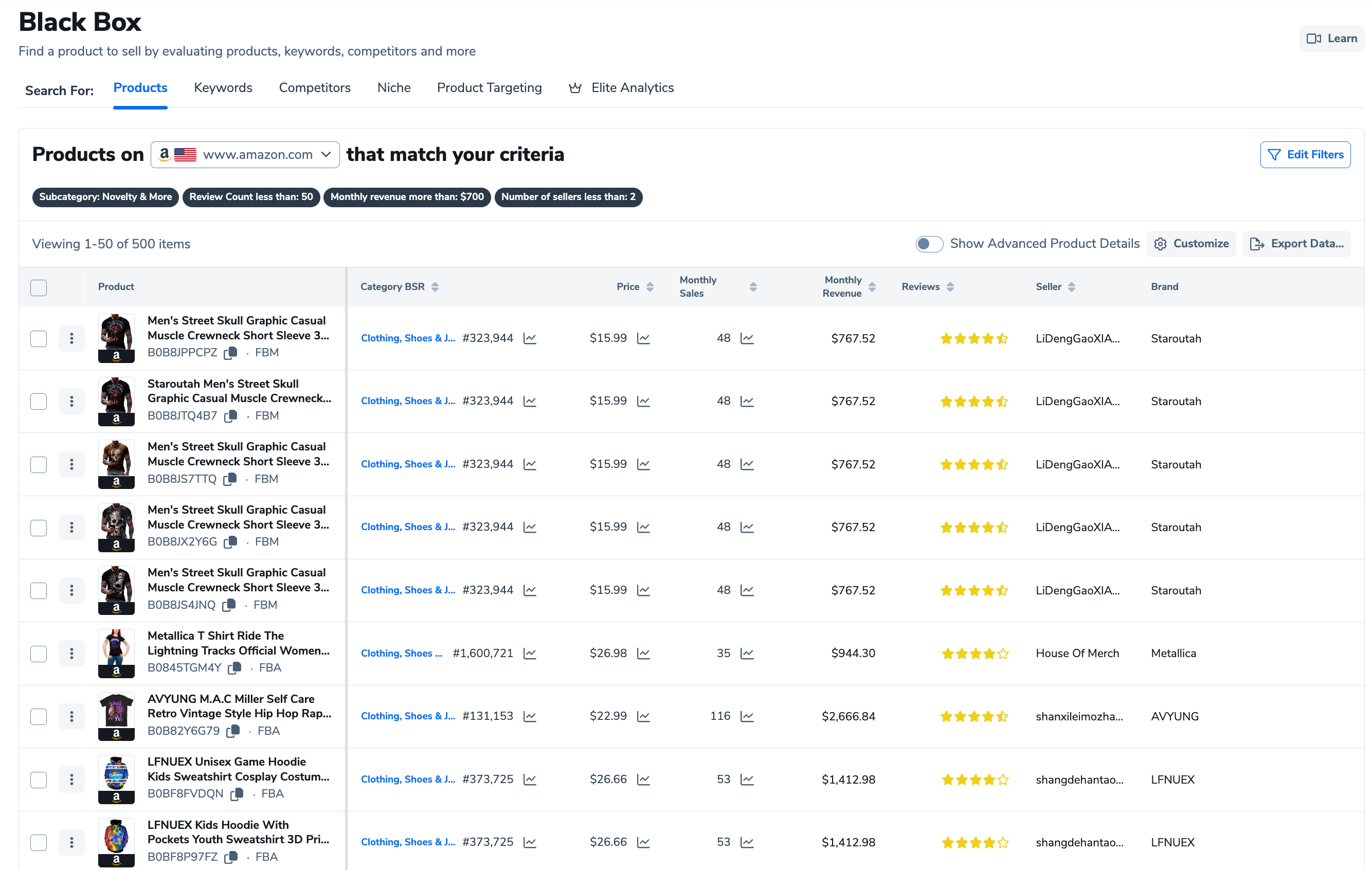Select all products header checkbox
Screen dimensions: 1372x870
(x=39, y=288)
